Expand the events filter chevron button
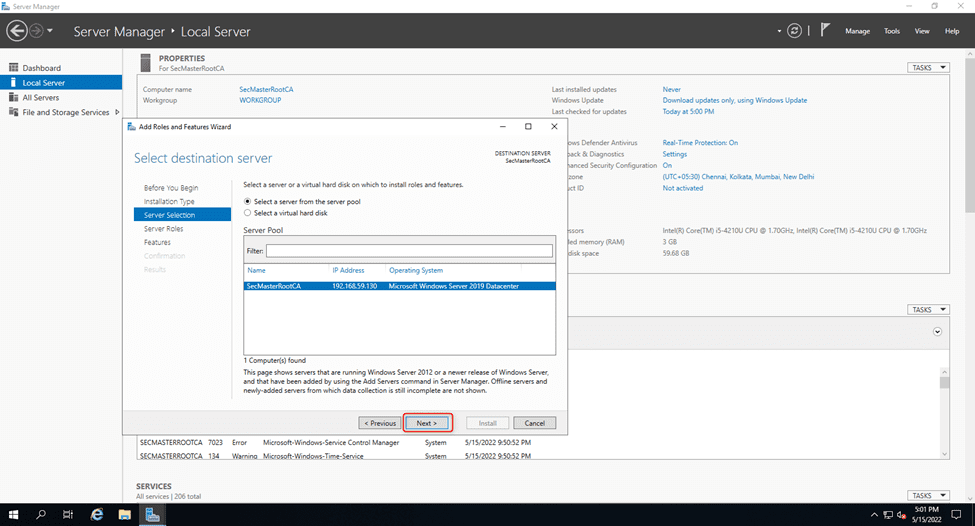975x526 pixels. (937, 332)
